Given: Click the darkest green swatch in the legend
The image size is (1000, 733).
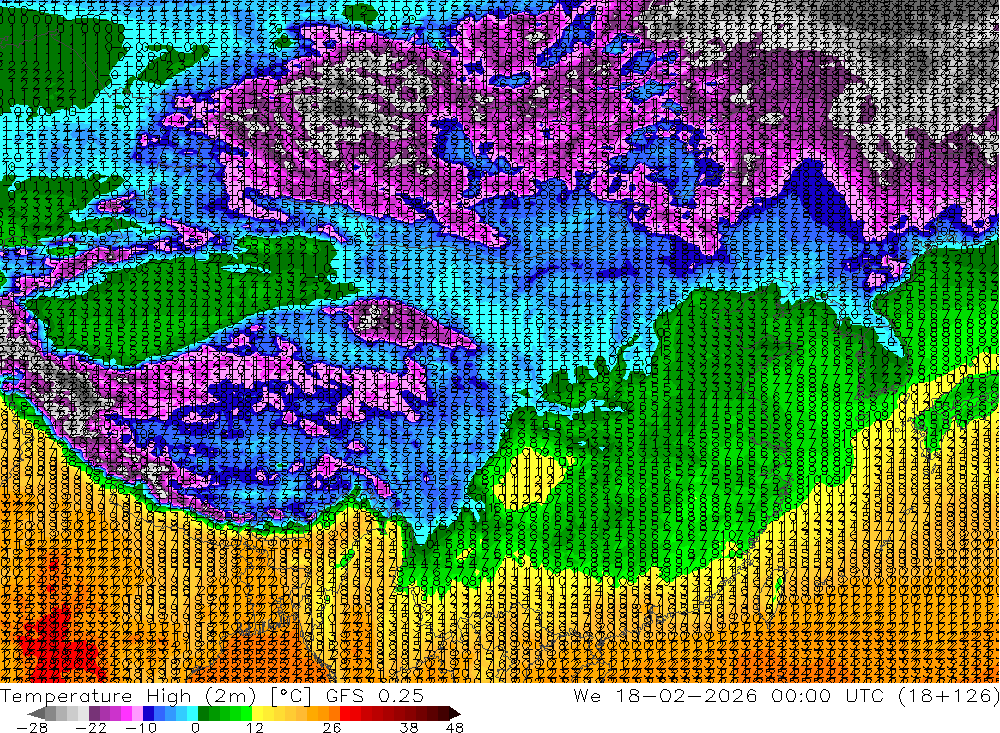Looking at the screenshot, I should pyautogui.click(x=203, y=714).
